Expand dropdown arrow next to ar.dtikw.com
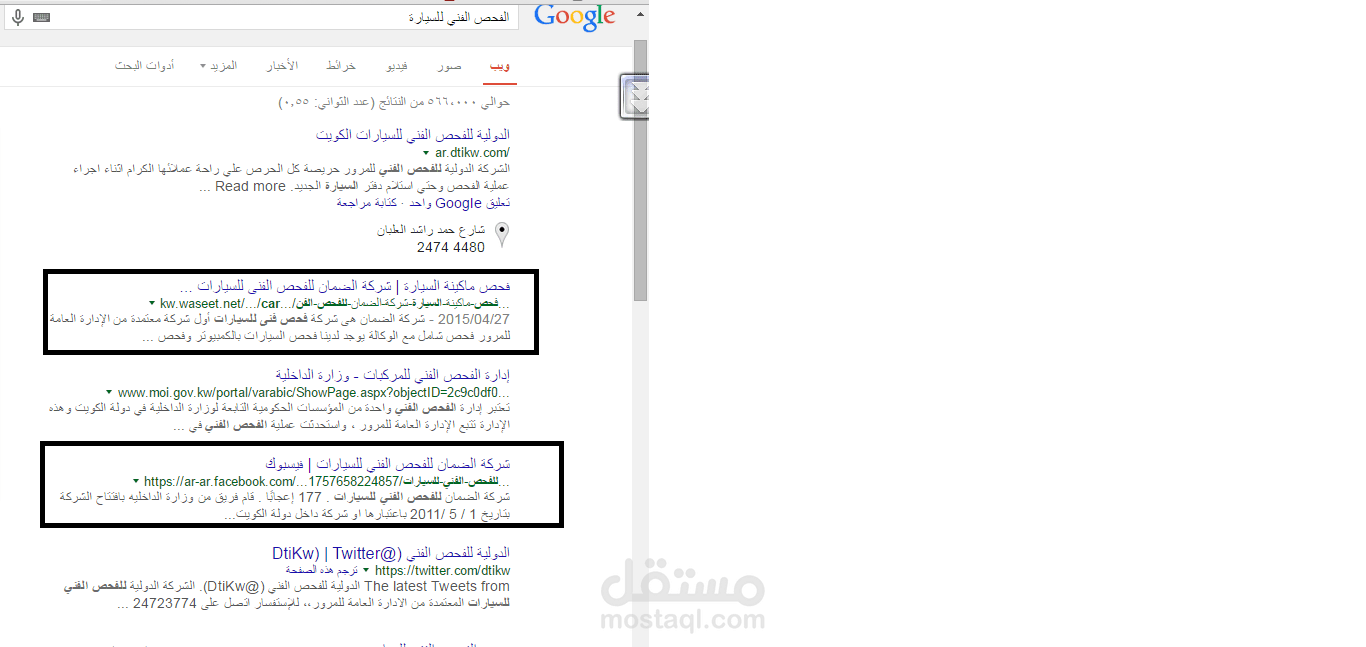This screenshot has height=647, width=1366. [426, 153]
